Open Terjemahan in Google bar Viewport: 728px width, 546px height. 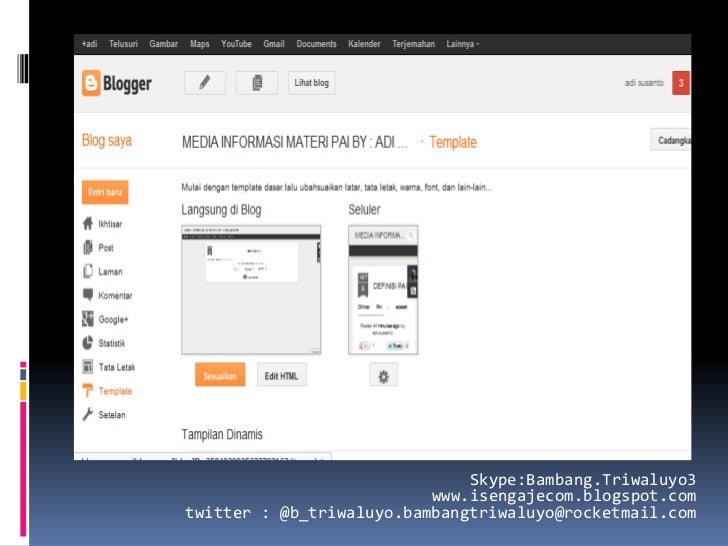[x=413, y=44]
